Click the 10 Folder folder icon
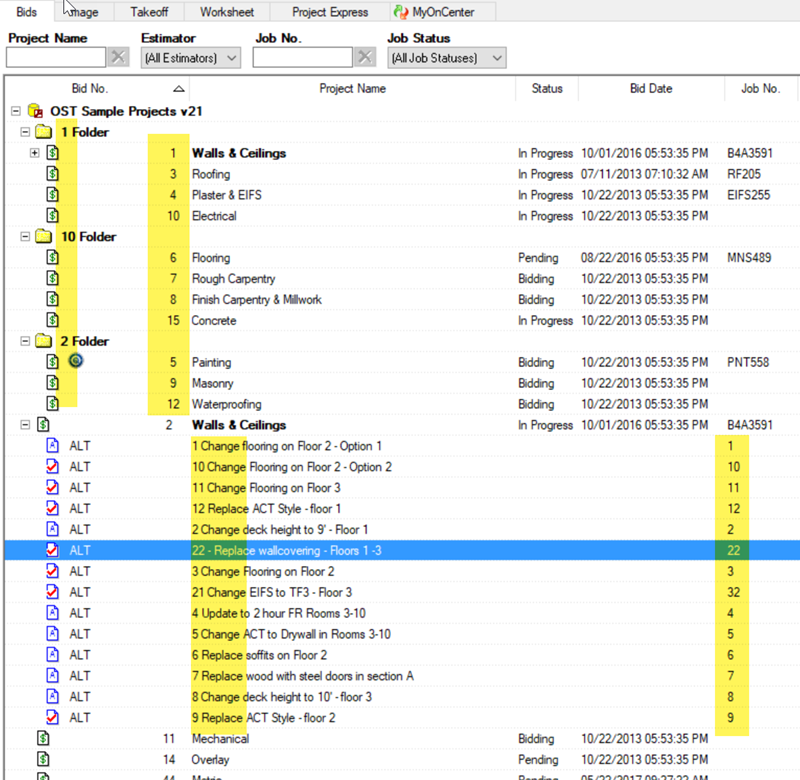Viewport: 800px width, 780px height. coord(44,237)
